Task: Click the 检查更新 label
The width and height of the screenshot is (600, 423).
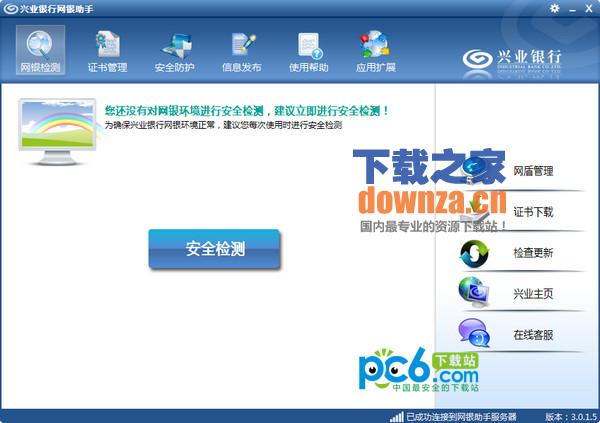Action: [x=533, y=253]
